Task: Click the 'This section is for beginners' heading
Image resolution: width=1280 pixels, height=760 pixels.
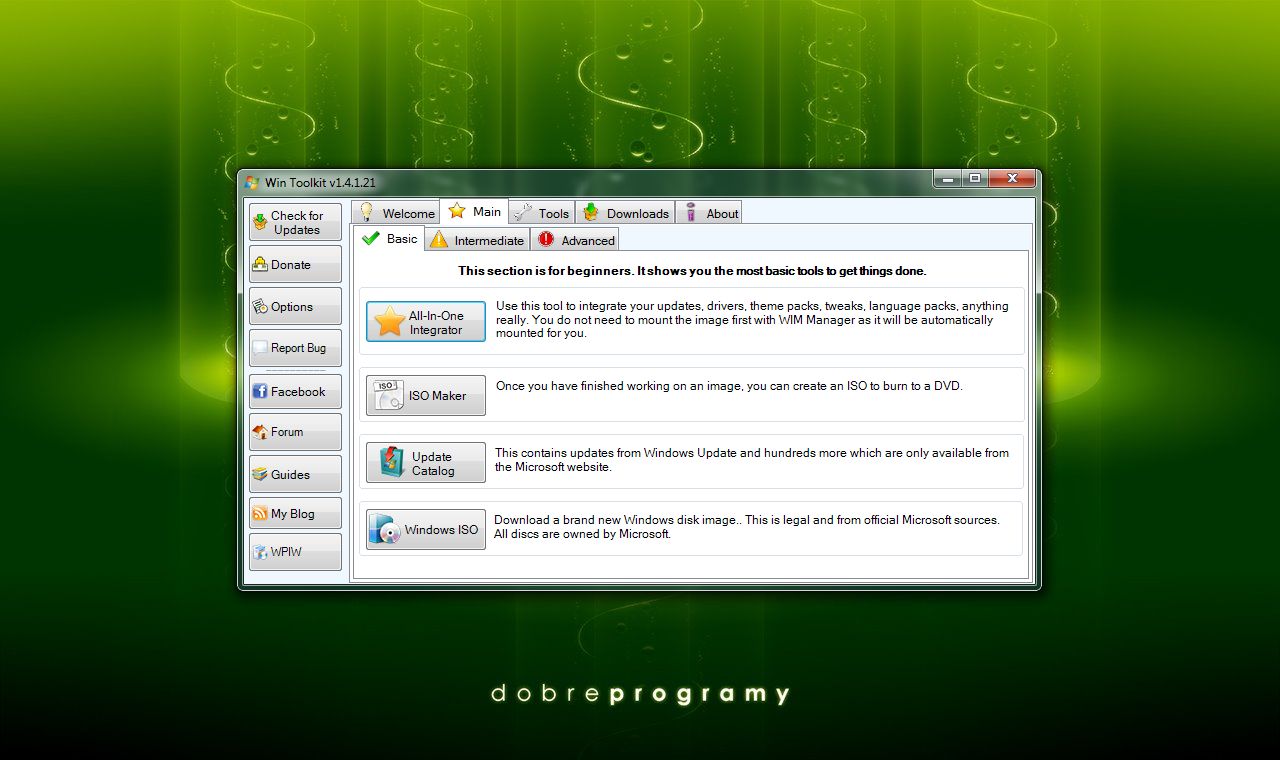Action: click(x=692, y=270)
